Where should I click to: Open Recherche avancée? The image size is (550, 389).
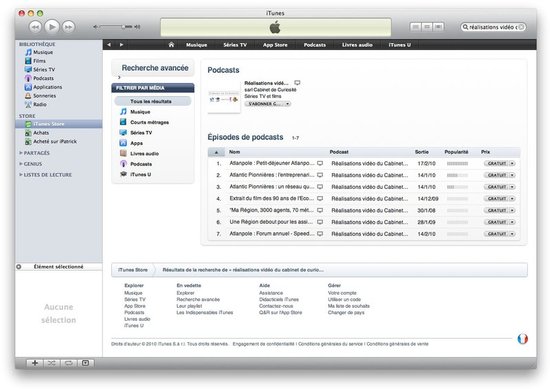click(x=155, y=68)
